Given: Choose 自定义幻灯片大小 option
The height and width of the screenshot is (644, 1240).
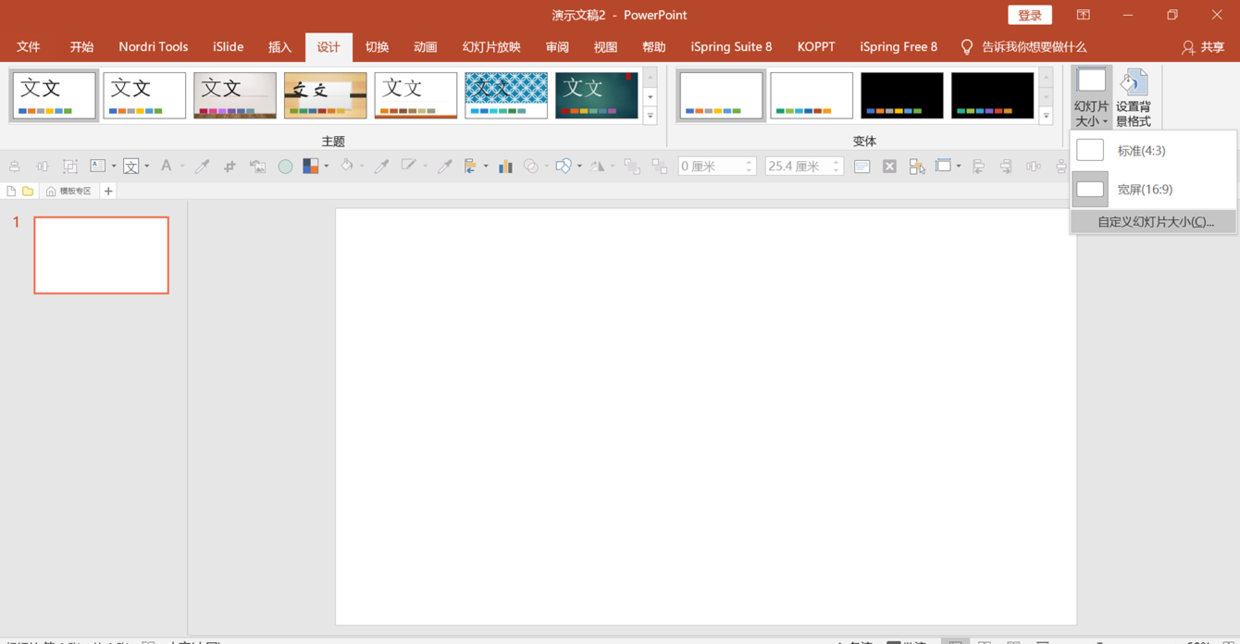Looking at the screenshot, I should 1153,222.
